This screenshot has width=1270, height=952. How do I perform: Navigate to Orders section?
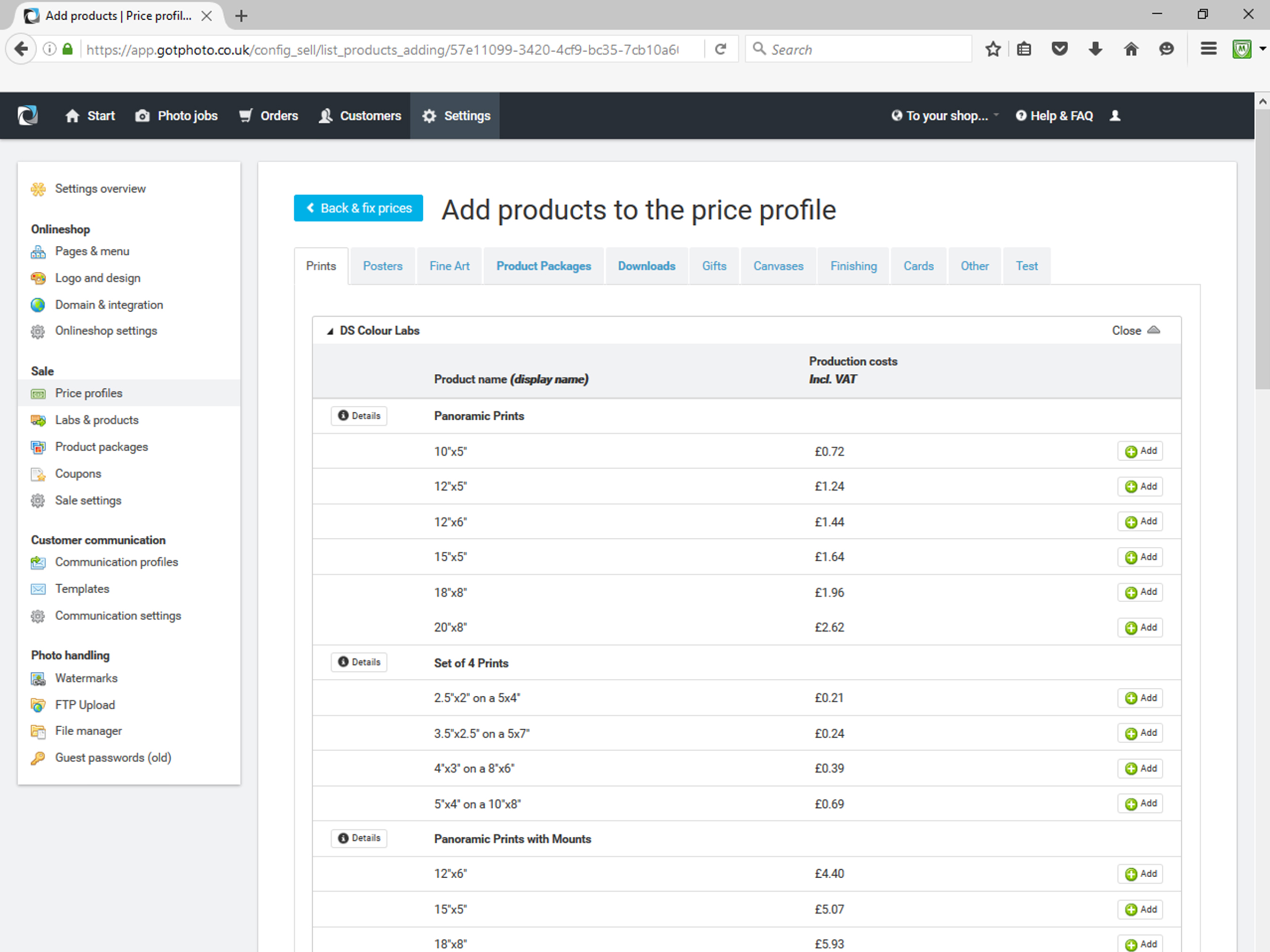point(277,116)
